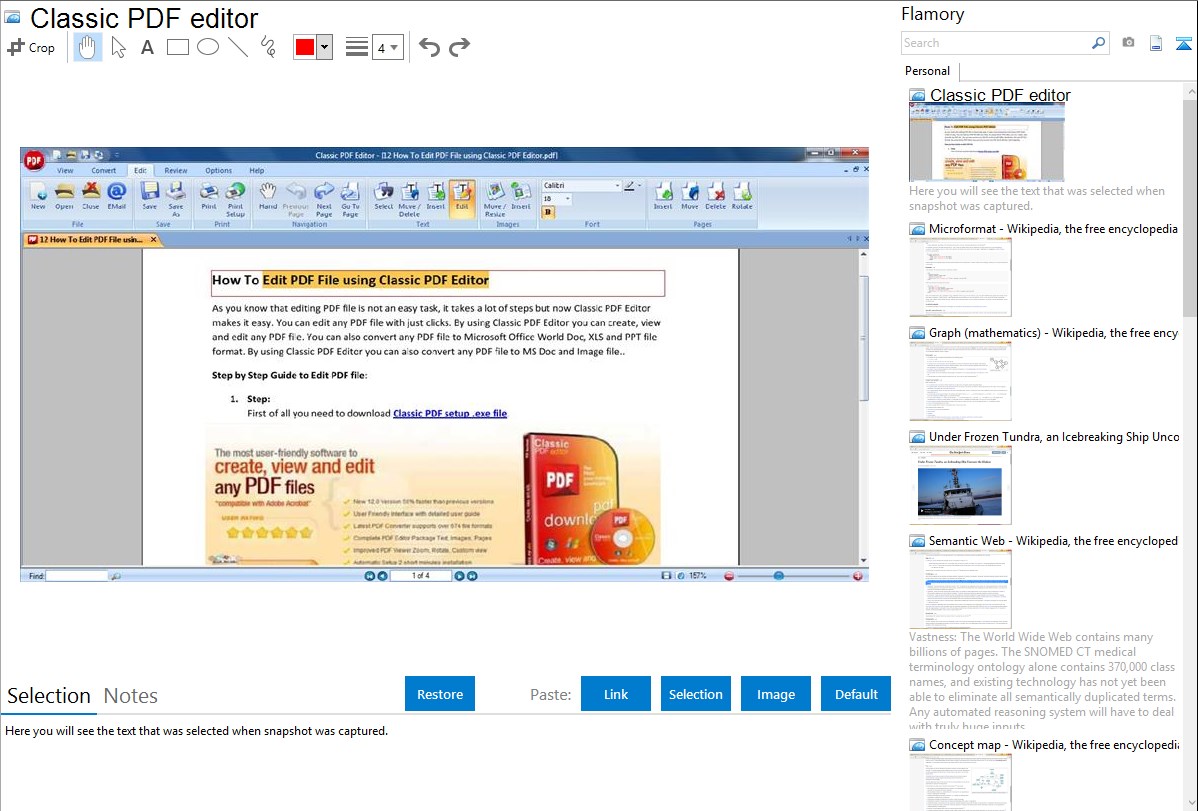Choose the straight line tool
The height and width of the screenshot is (811, 1198).
(238, 47)
